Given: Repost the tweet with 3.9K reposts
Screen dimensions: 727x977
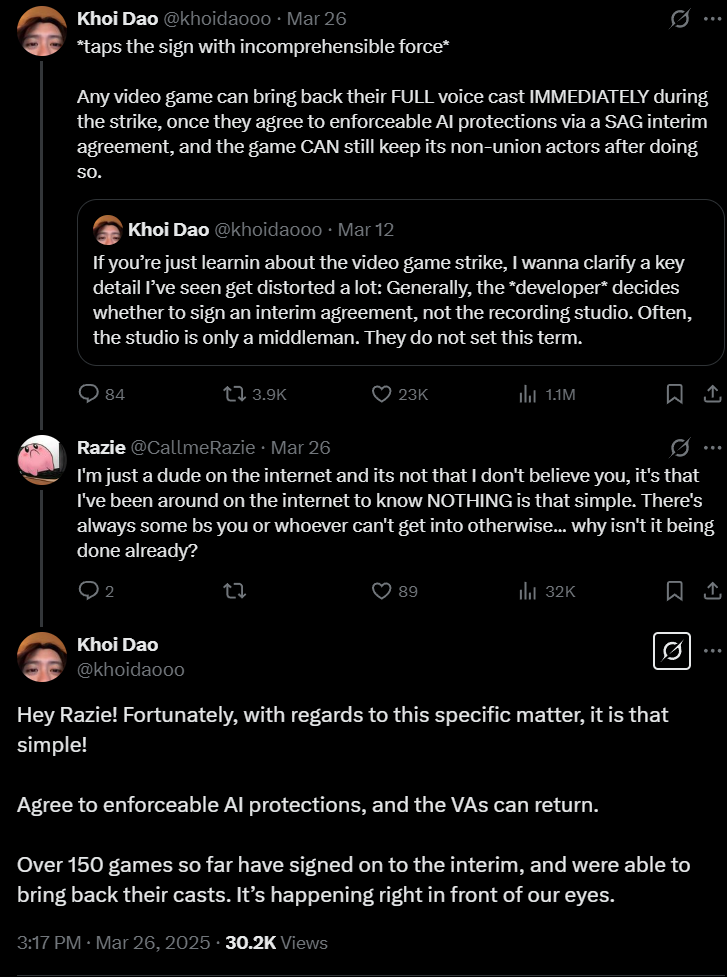Looking at the screenshot, I should point(255,394).
